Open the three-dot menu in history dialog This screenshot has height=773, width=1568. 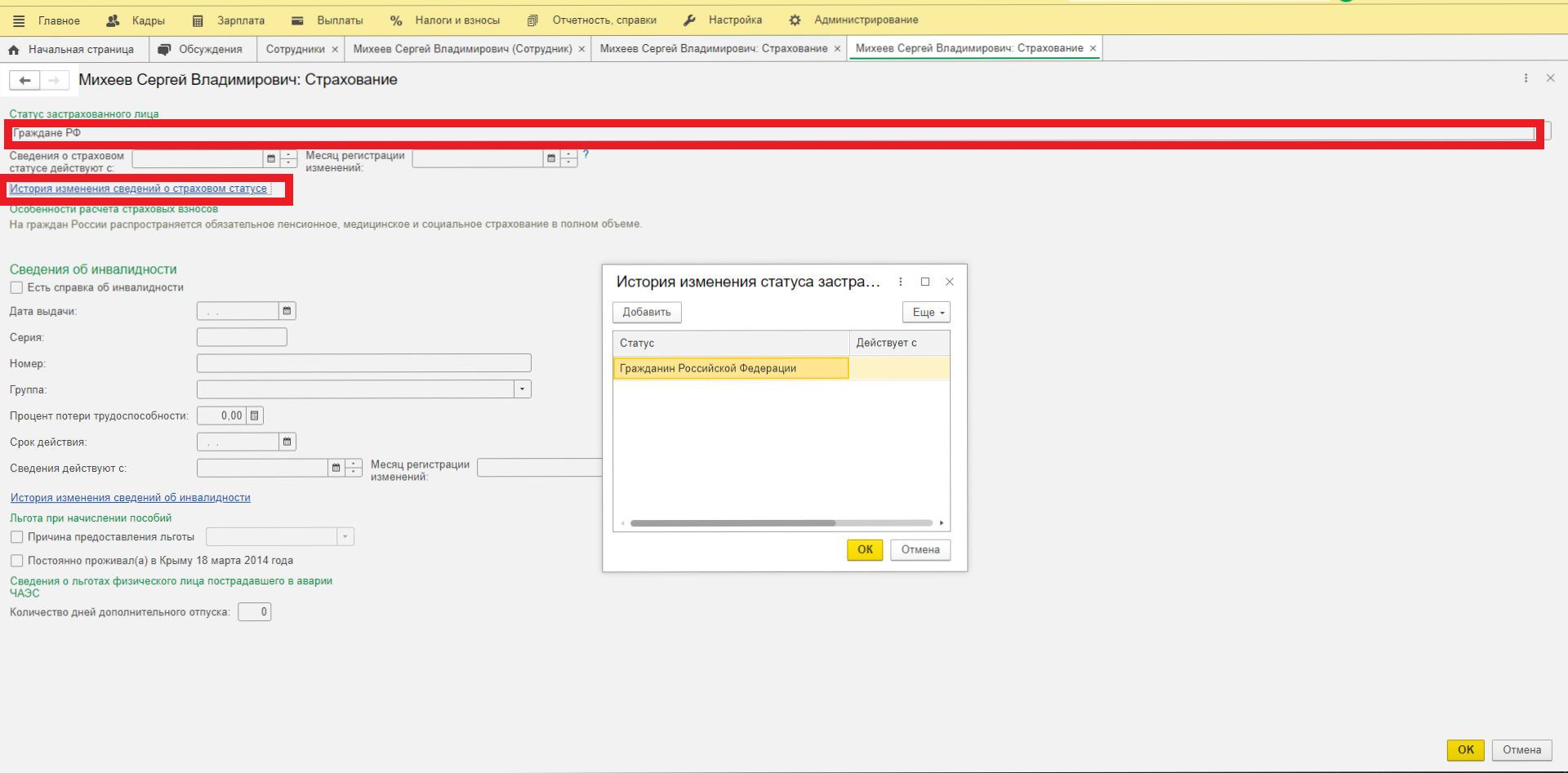click(901, 282)
